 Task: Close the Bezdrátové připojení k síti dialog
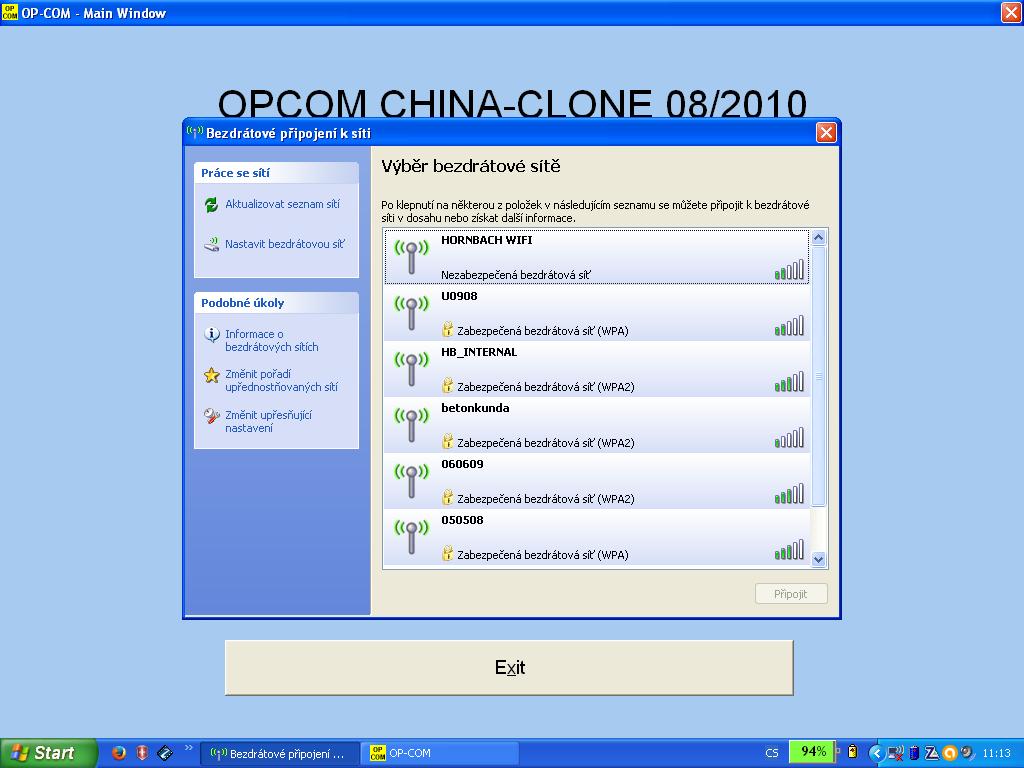825,133
